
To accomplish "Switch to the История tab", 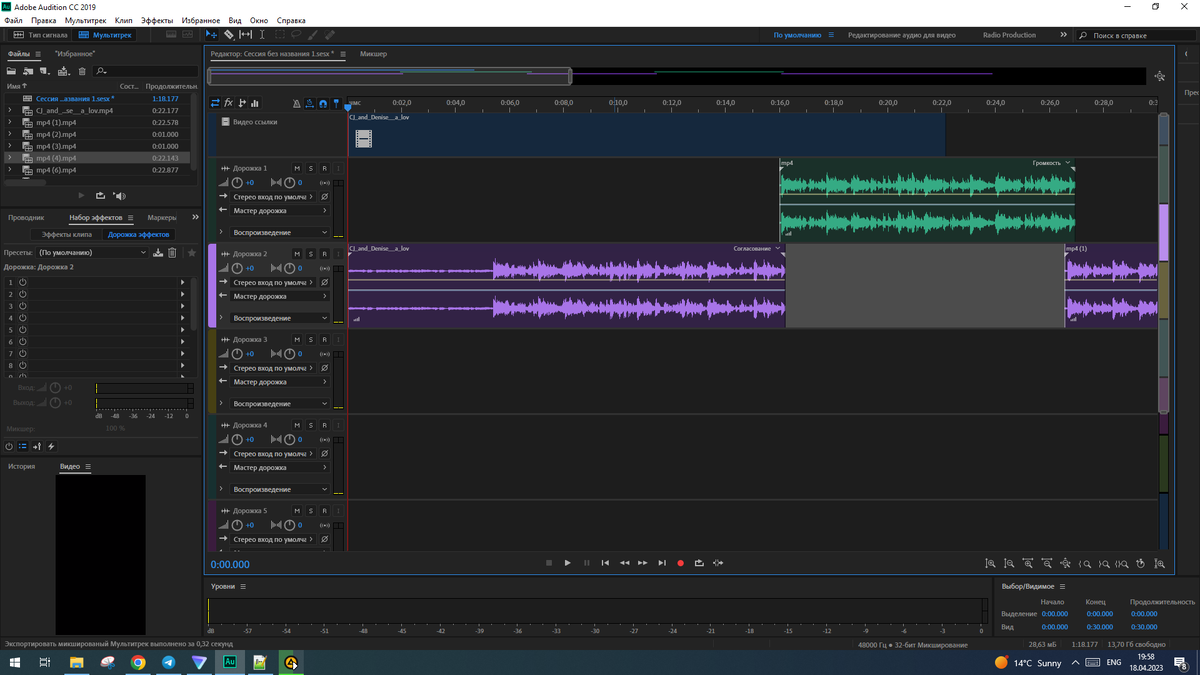I will tap(21, 466).
